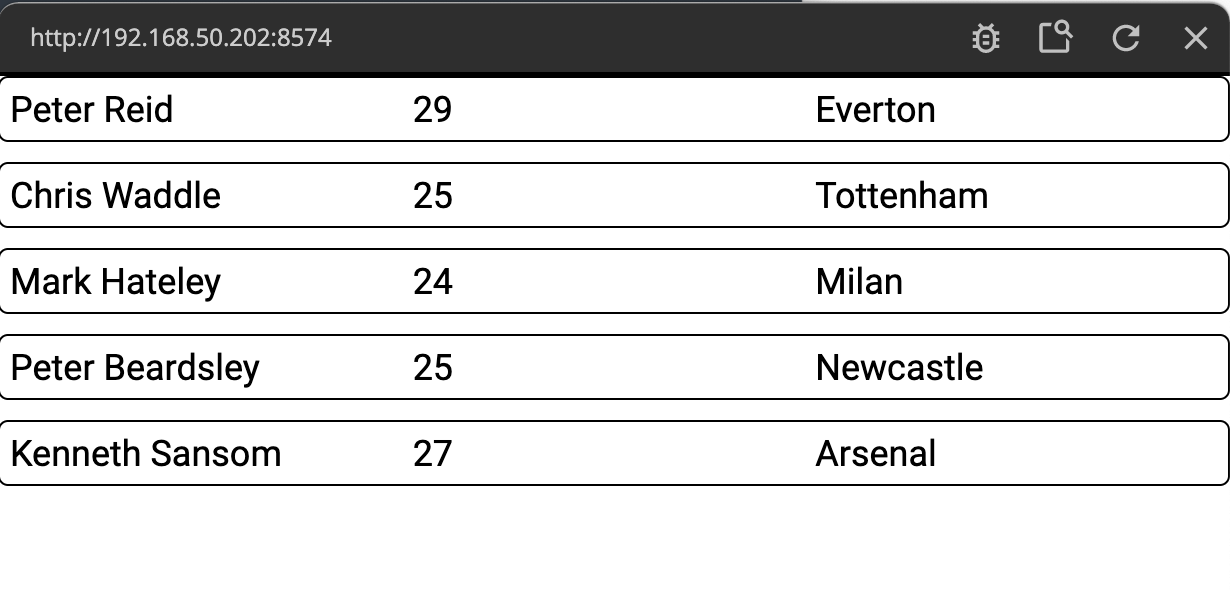Click Peter Reid's age 29
This screenshot has width=1230, height=590.
[x=432, y=109]
